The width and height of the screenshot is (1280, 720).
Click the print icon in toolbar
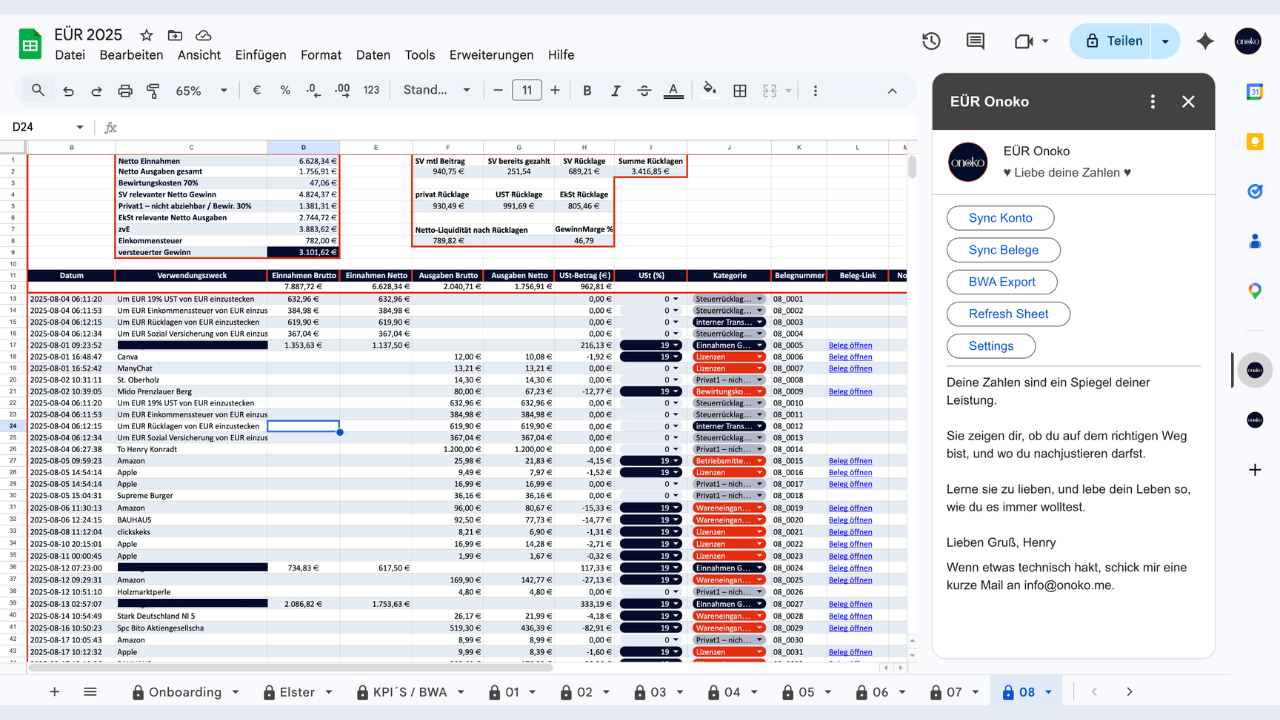[125, 90]
